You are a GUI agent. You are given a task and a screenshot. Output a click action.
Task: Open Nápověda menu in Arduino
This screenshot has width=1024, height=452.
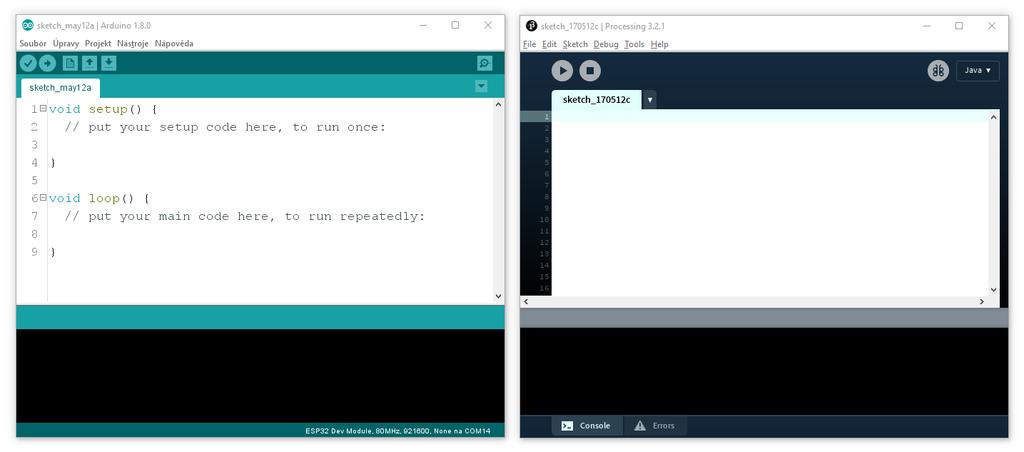(x=174, y=44)
